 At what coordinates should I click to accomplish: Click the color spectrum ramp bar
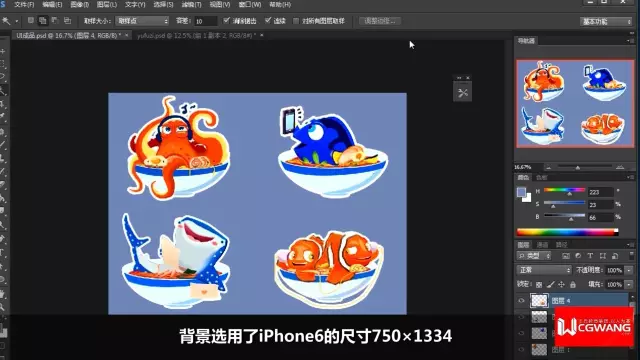567,232
